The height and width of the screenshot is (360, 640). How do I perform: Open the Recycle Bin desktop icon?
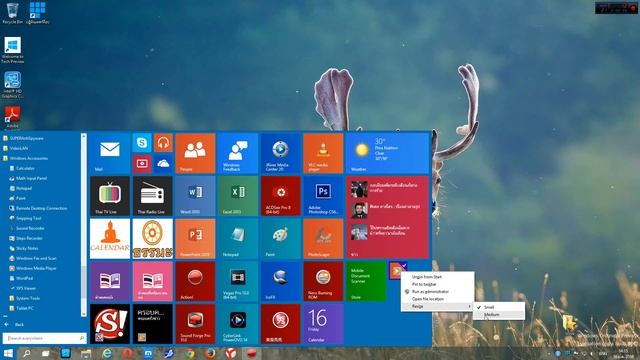(13, 13)
